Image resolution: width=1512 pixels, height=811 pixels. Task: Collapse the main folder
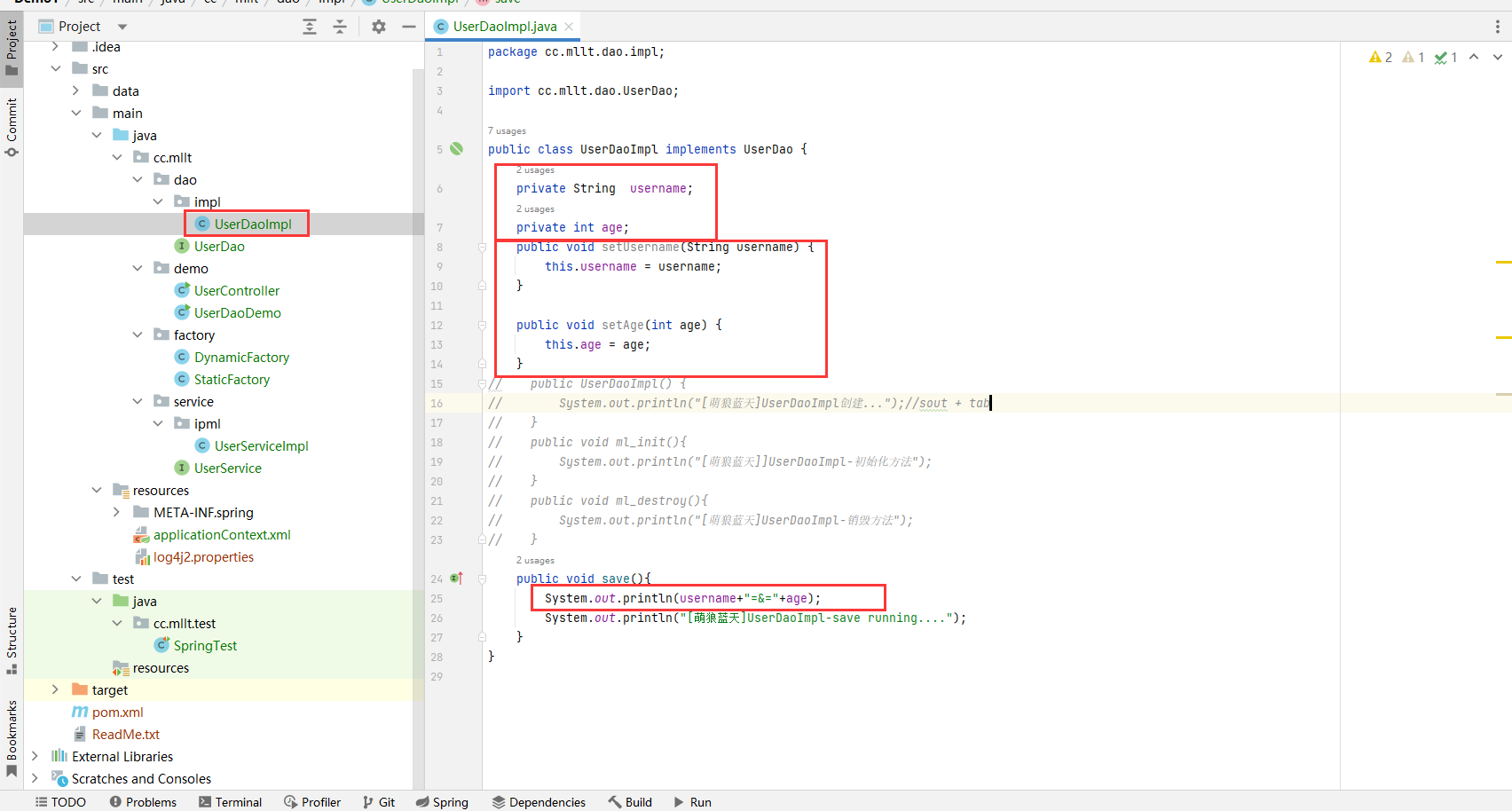point(75,113)
